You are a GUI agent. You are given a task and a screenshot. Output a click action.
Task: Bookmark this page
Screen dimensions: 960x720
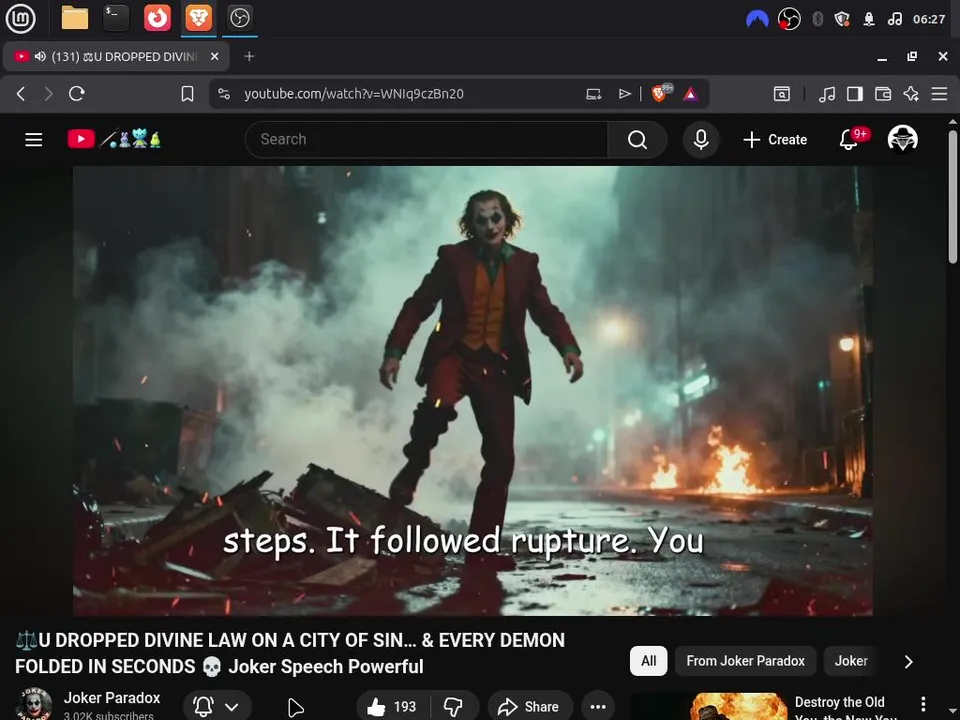[187, 94]
